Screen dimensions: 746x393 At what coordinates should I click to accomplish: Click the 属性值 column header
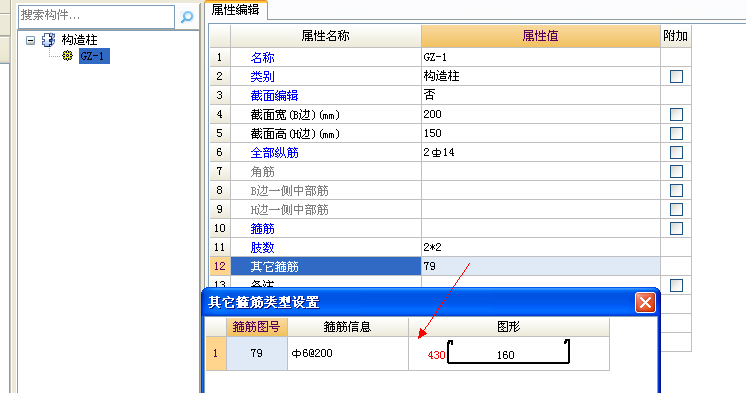click(540, 36)
